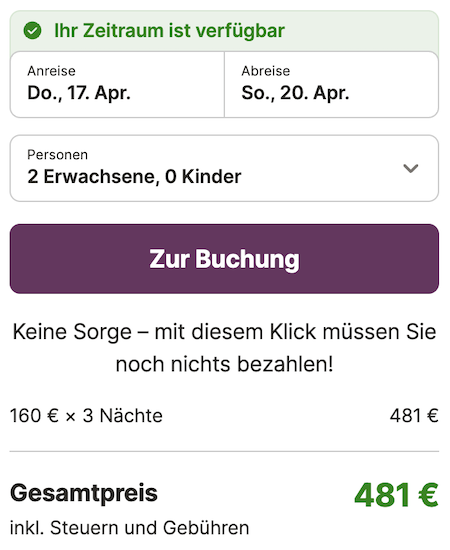This screenshot has width=450, height=550.
Task: Click the 'Anreise' label
Action: click(52, 71)
